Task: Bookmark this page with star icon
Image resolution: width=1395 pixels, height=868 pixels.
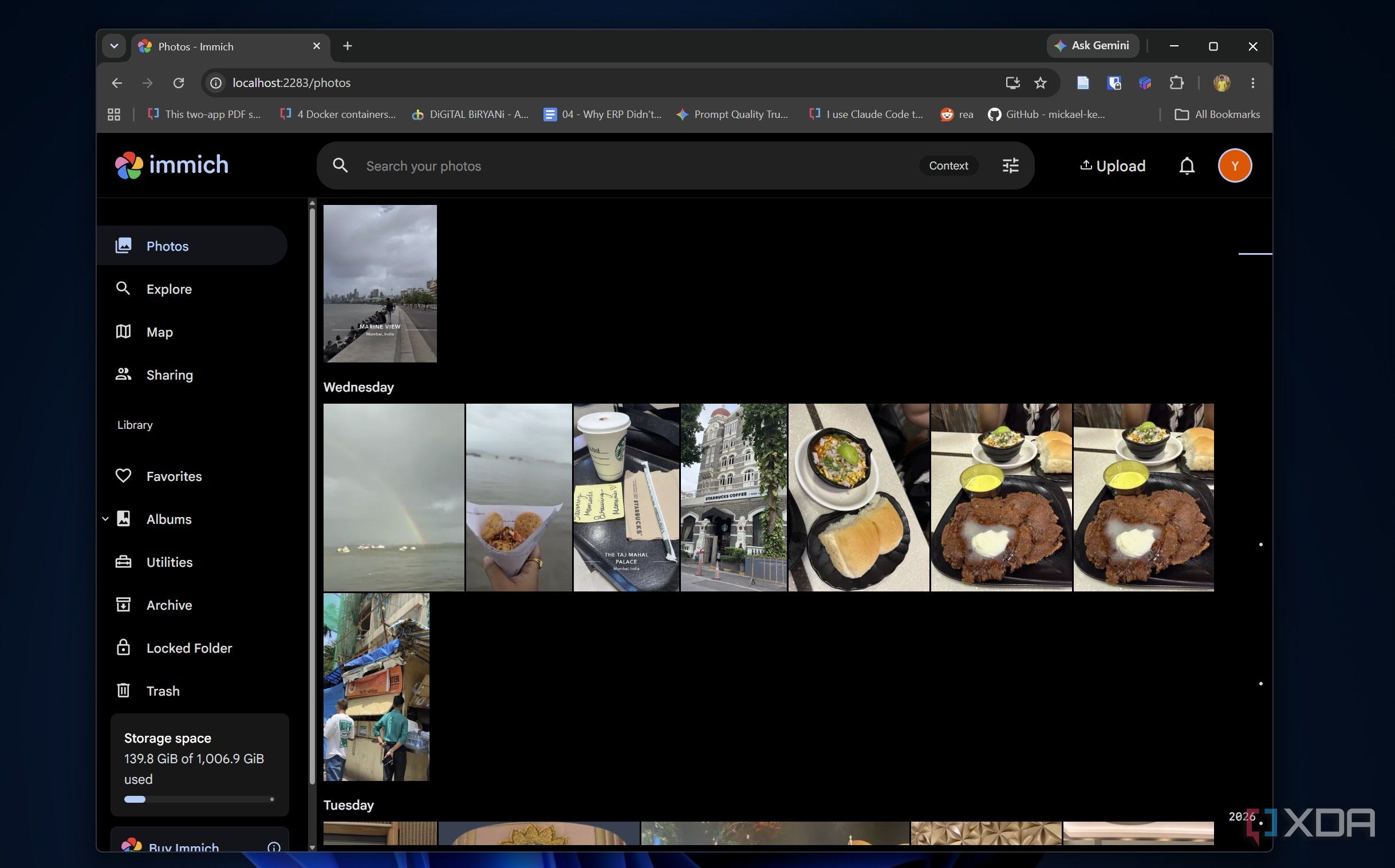Action: 1040,82
